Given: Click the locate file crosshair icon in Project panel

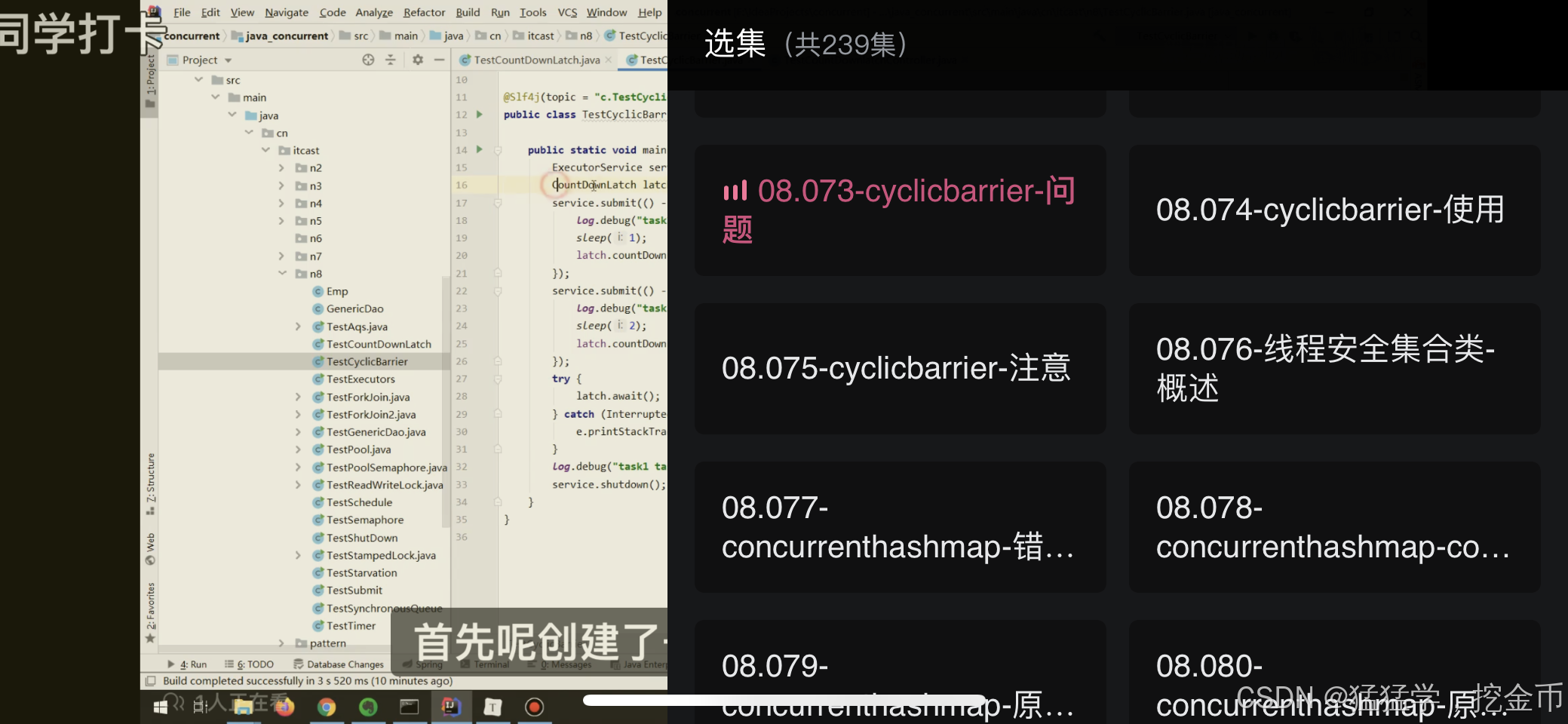Looking at the screenshot, I should (x=369, y=60).
